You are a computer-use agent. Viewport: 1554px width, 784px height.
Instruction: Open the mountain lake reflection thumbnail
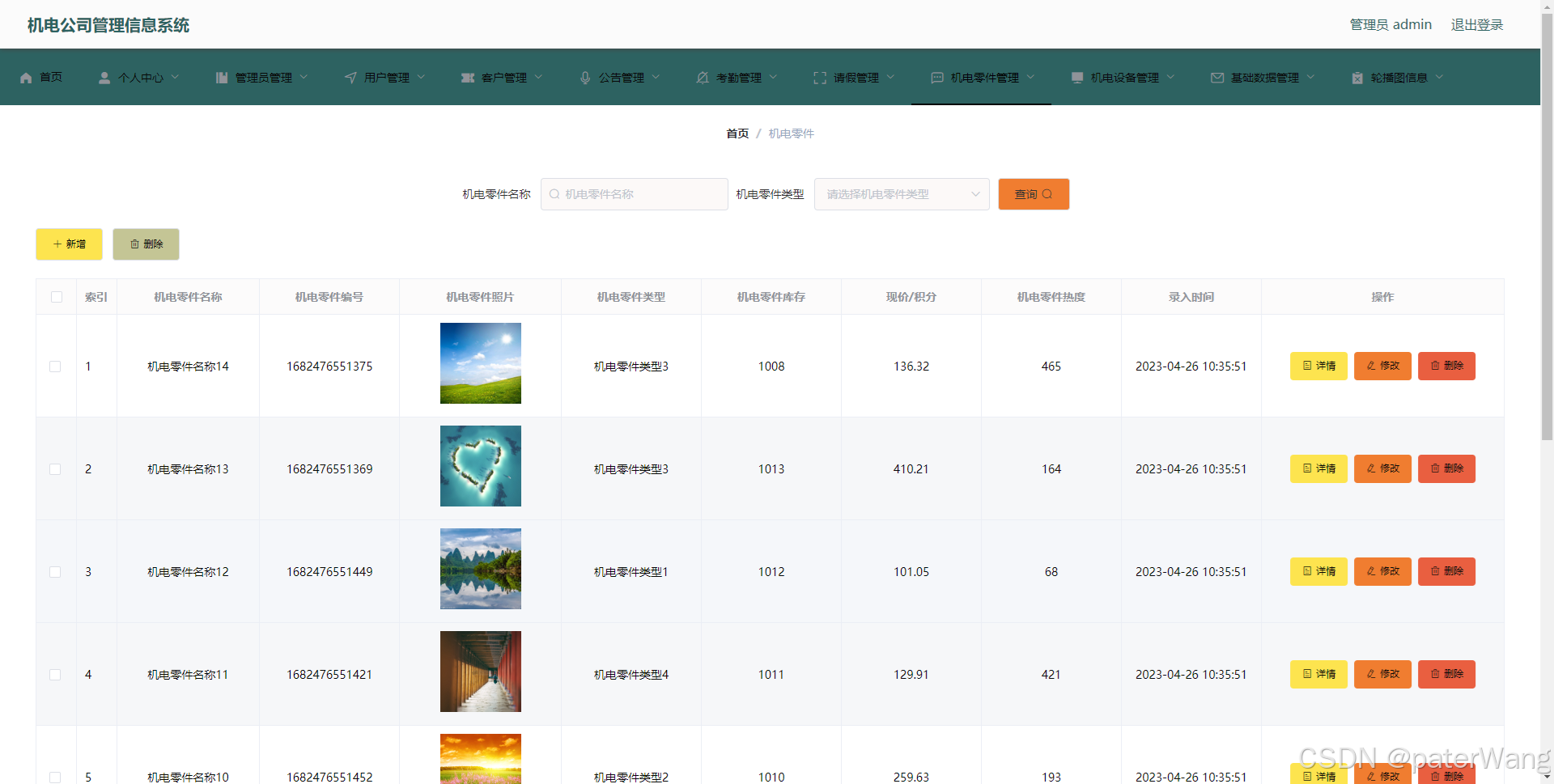pos(481,569)
